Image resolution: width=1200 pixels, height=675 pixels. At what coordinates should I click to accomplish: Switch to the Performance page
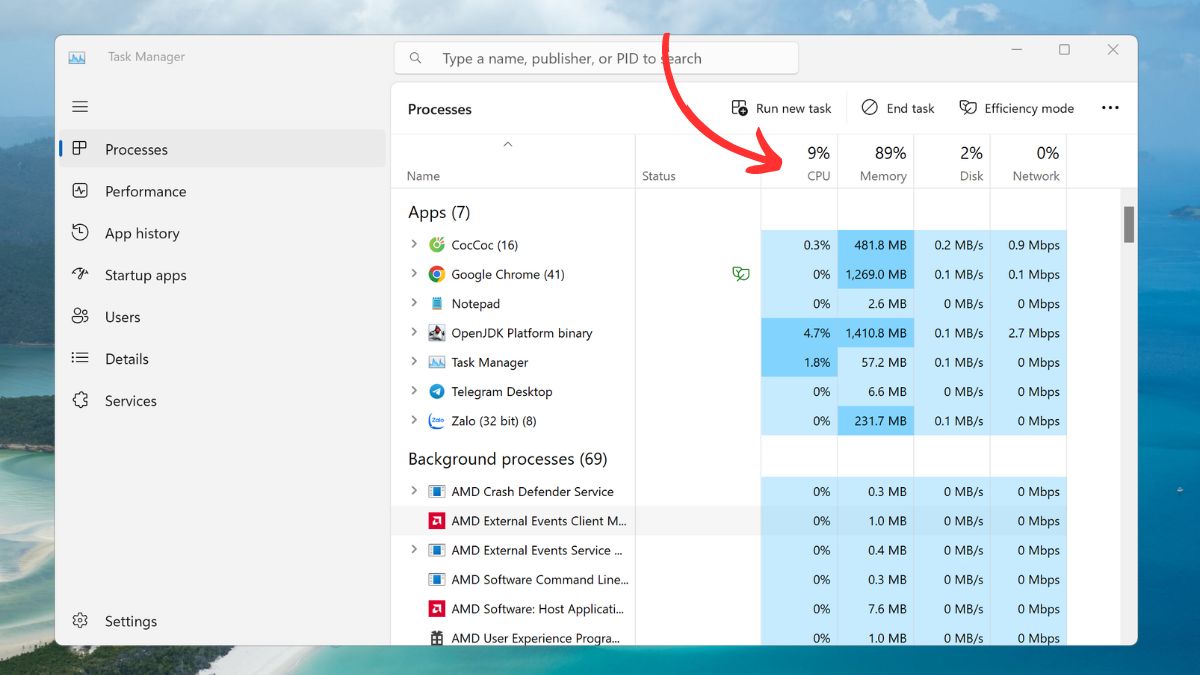145,191
